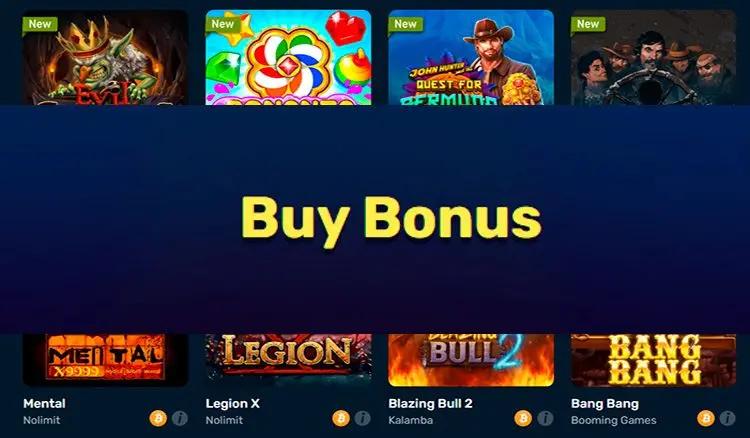Open the candy Bonanza game thumbnail
This screenshot has width=750, height=438.
tap(288, 57)
